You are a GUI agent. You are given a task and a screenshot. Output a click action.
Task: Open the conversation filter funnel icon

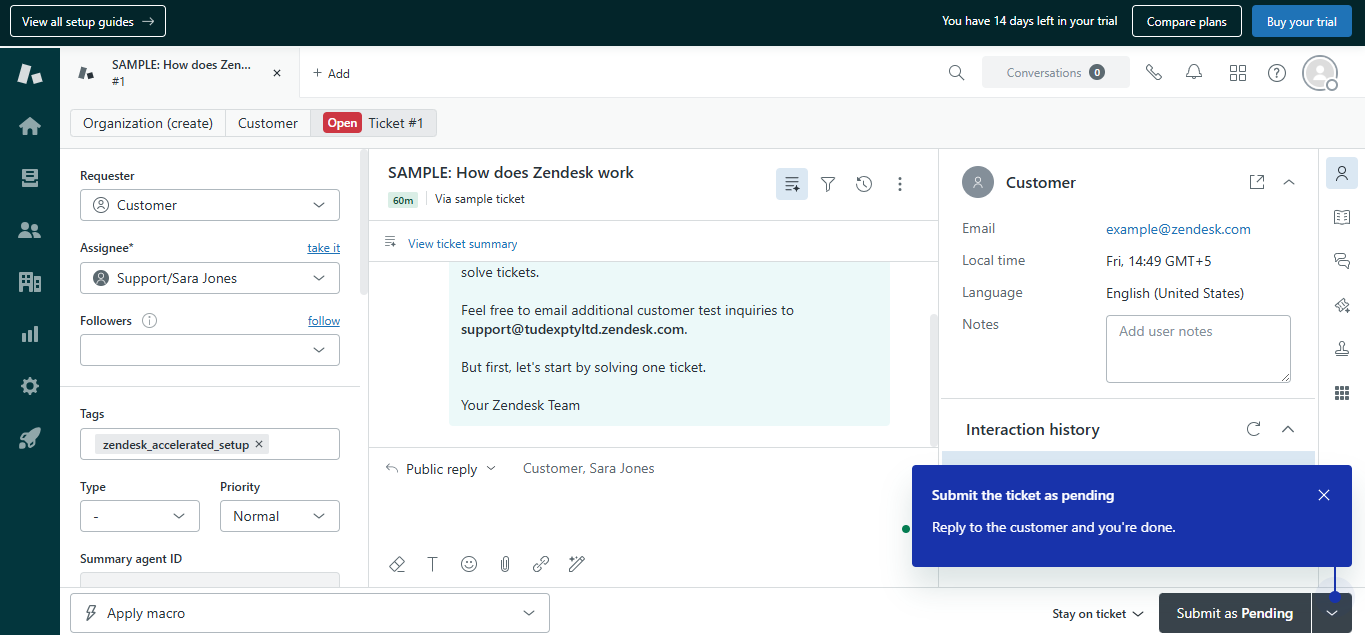tap(828, 184)
